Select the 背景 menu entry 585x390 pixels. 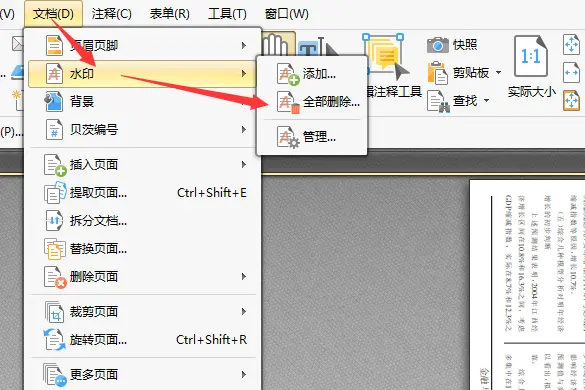[x=142, y=101]
